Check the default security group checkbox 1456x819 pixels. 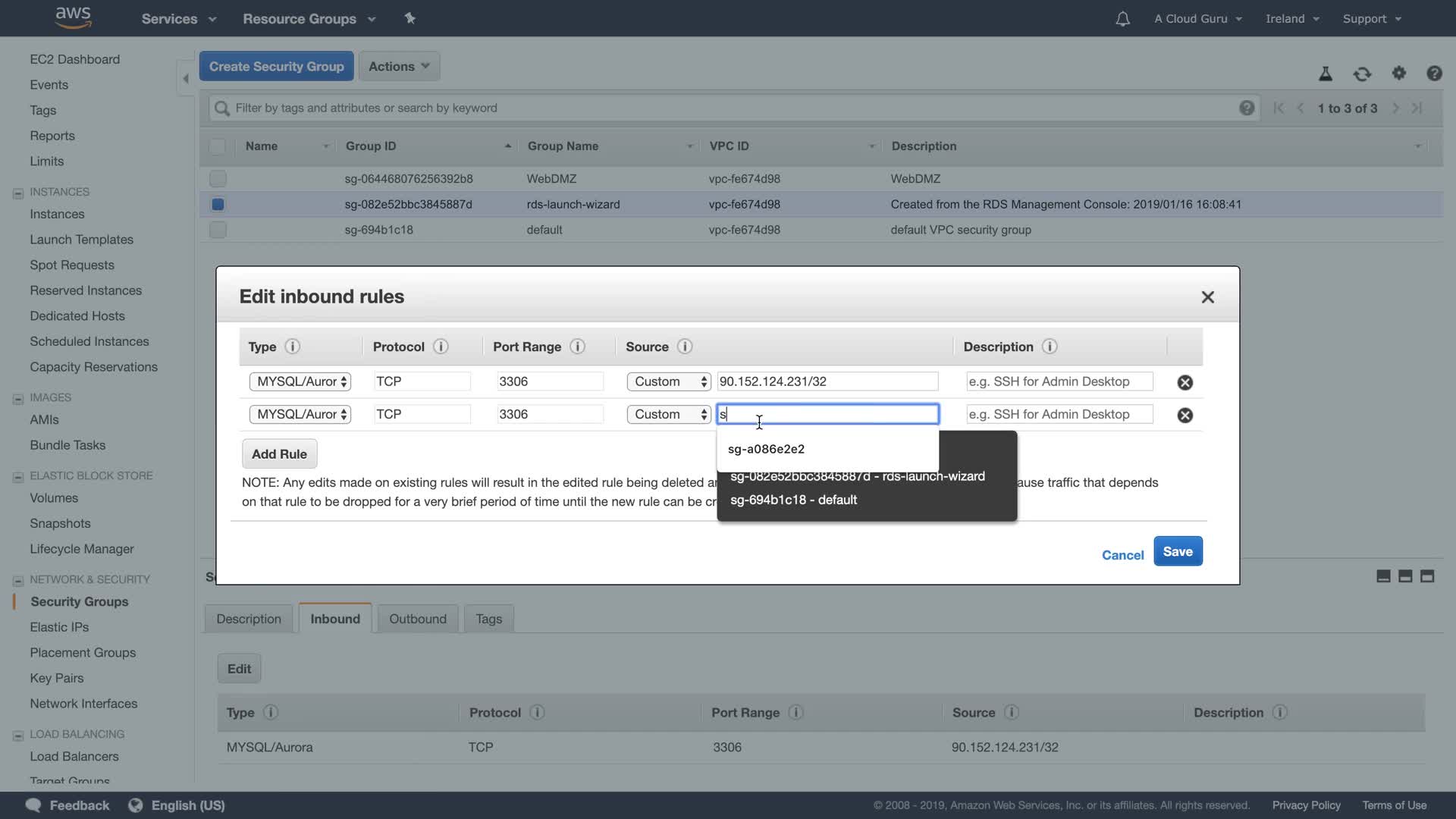point(218,230)
